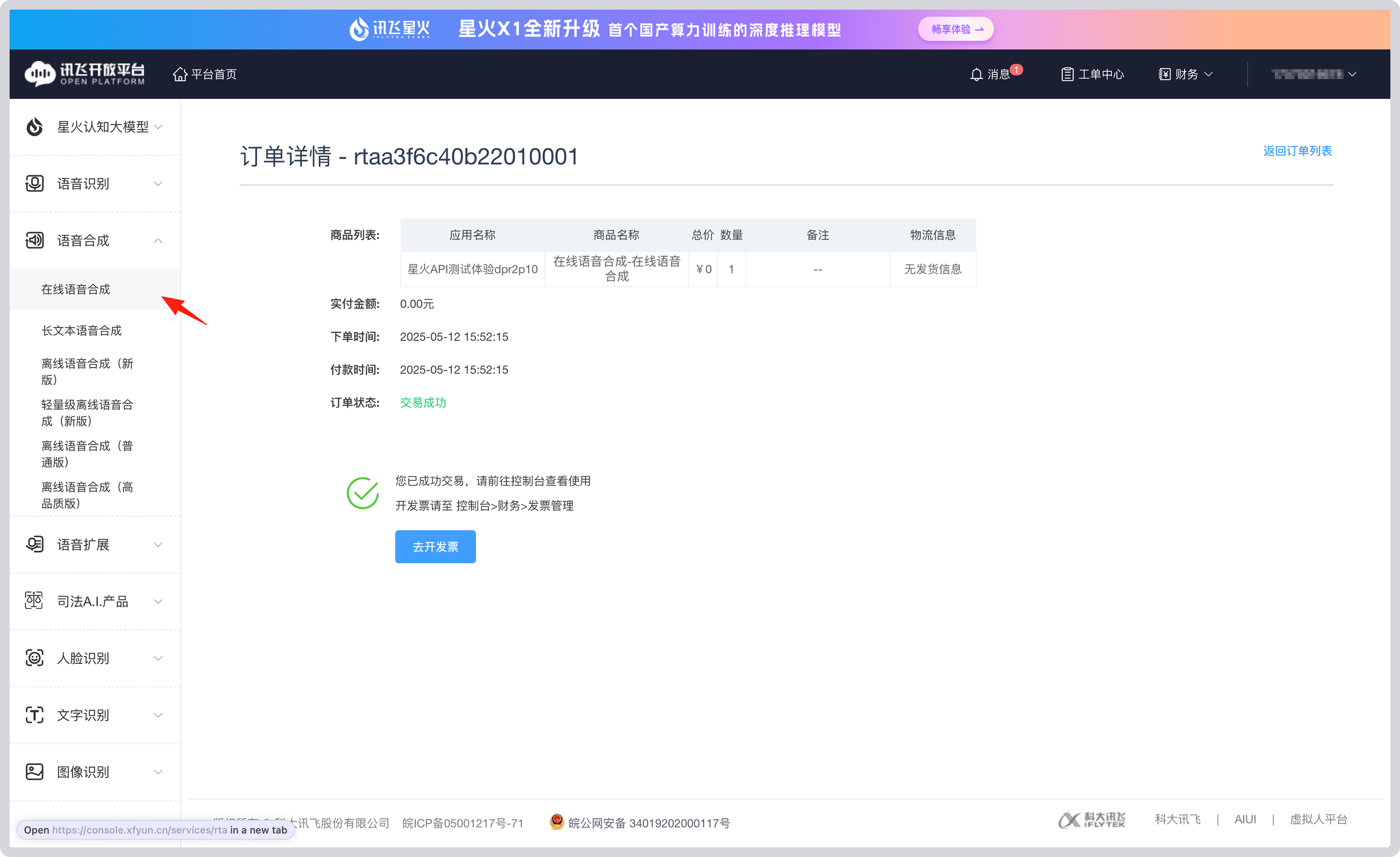The image size is (1400, 857).
Task: Click the 司法A.I.产品 scales icon
Action: point(34,601)
